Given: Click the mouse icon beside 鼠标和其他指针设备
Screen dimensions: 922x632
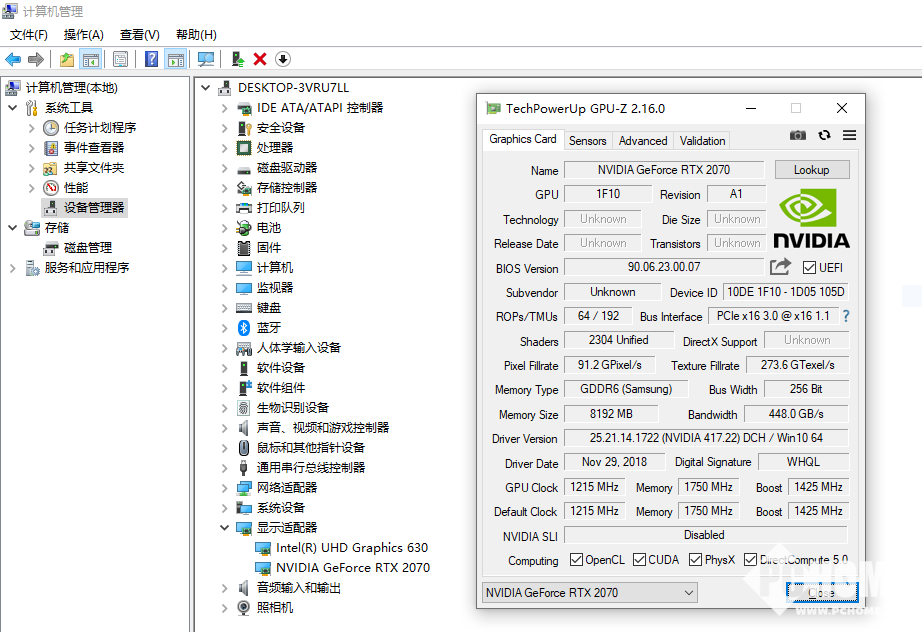Looking at the screenshot, I should coord(243,447).
